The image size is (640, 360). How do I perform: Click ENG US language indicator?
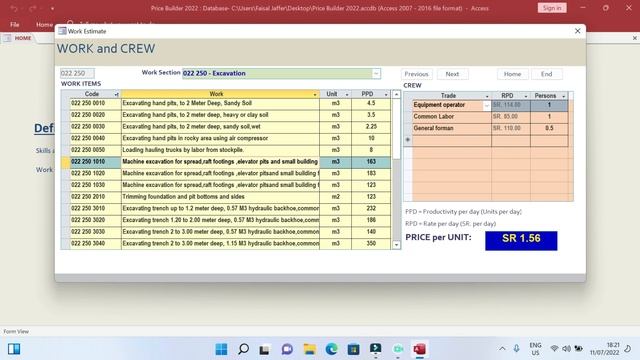(535, 349)
